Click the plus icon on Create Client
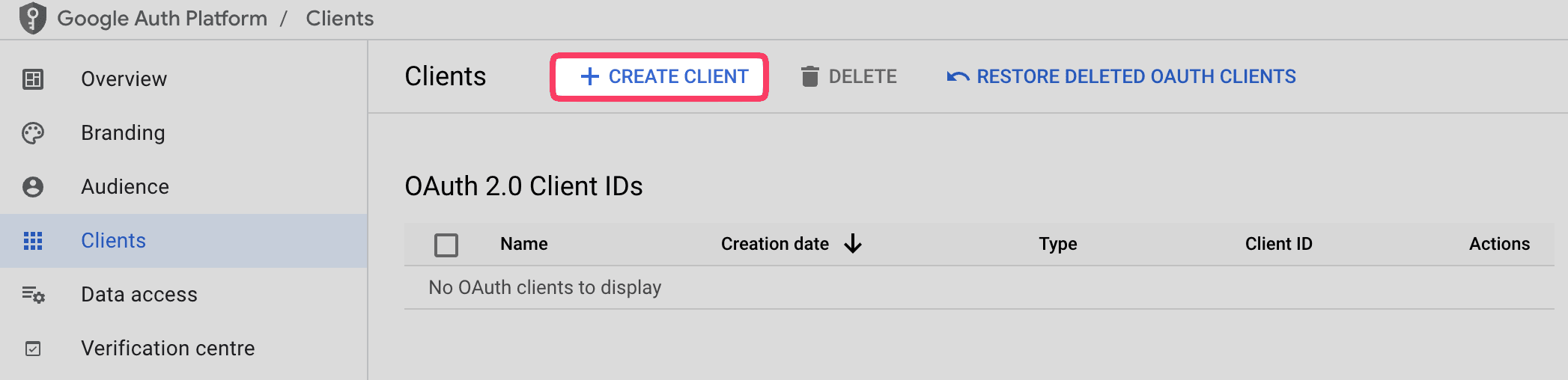 590,76
